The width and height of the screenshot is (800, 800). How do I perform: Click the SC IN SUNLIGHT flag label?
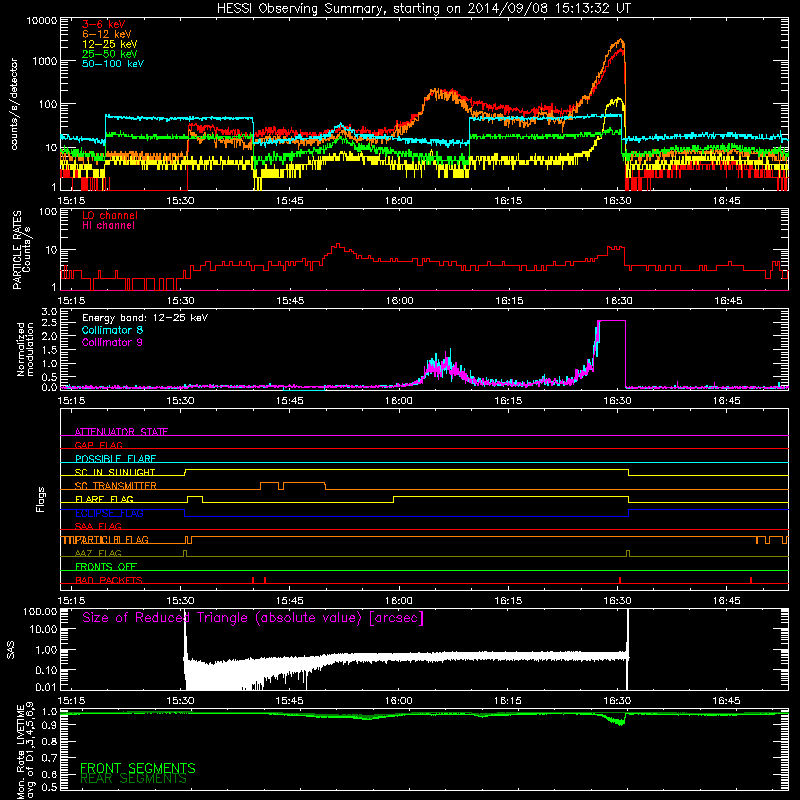115,472
